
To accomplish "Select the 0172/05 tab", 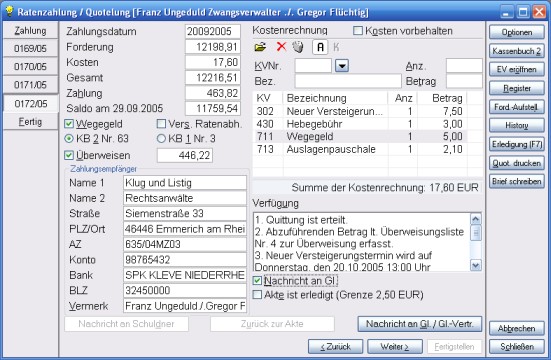I will [30, 104].
